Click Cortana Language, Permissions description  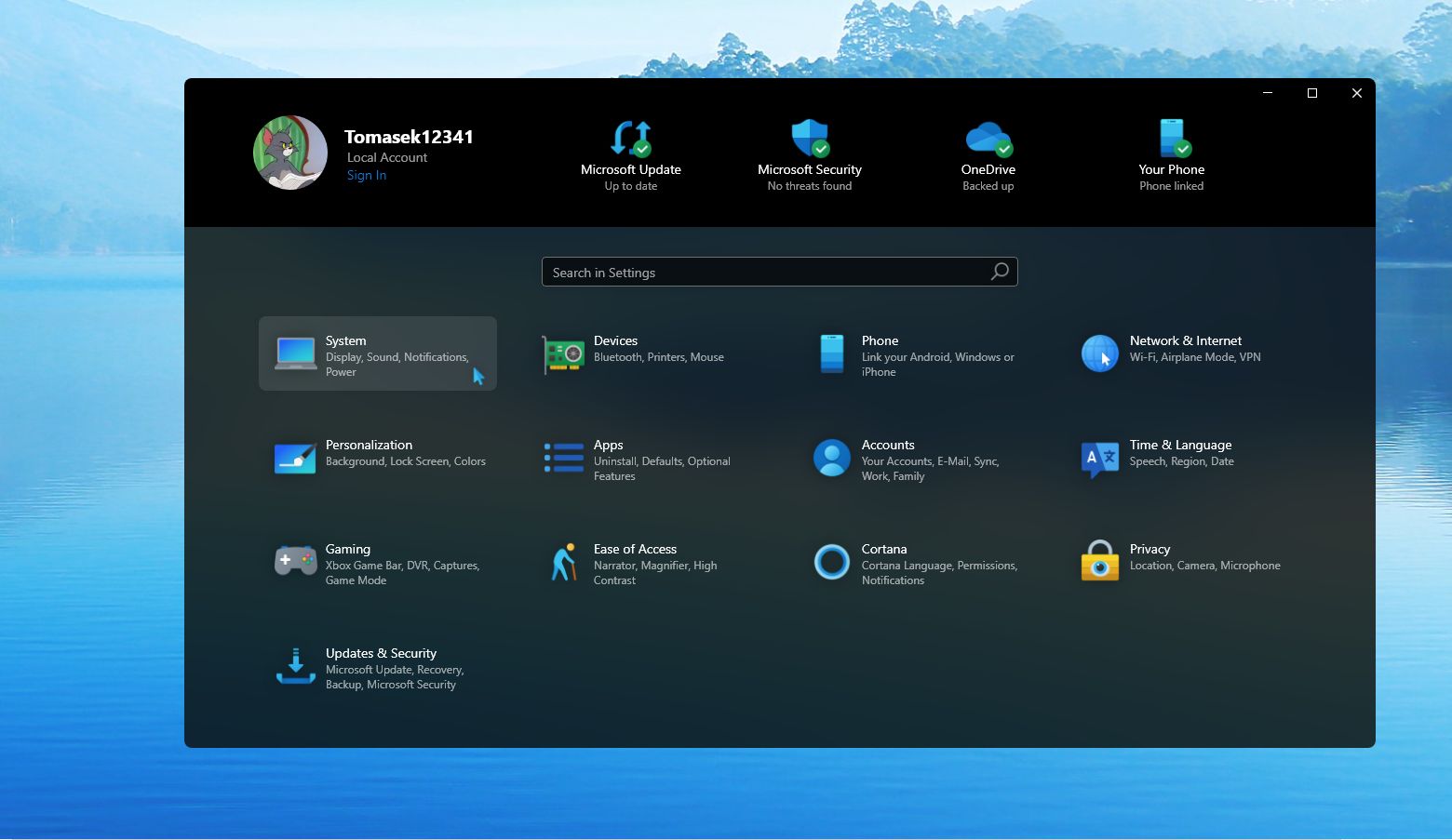tap(940, 573)
